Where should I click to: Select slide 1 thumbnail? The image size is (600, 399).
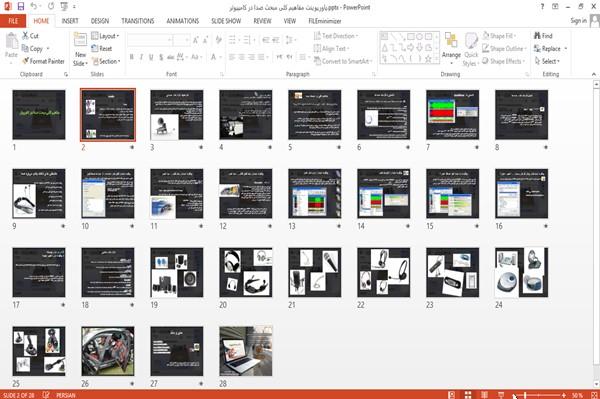(39, 114)
